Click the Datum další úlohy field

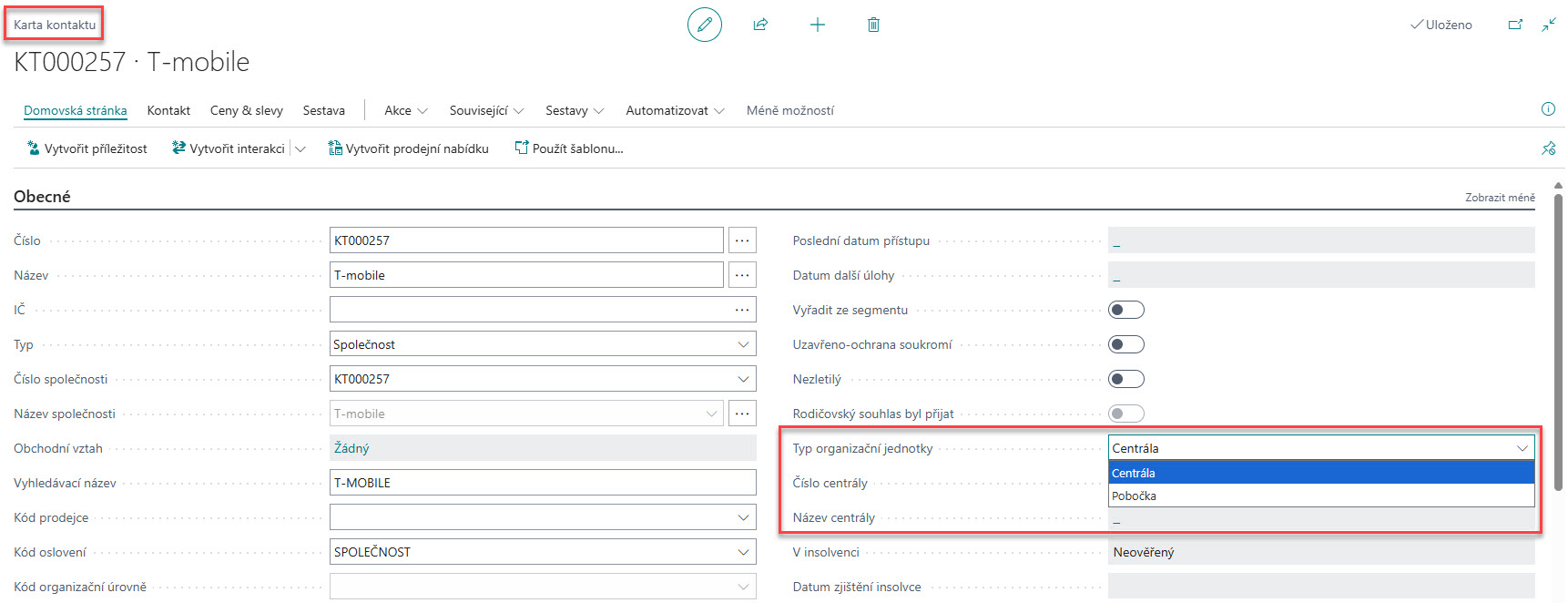1321,275
